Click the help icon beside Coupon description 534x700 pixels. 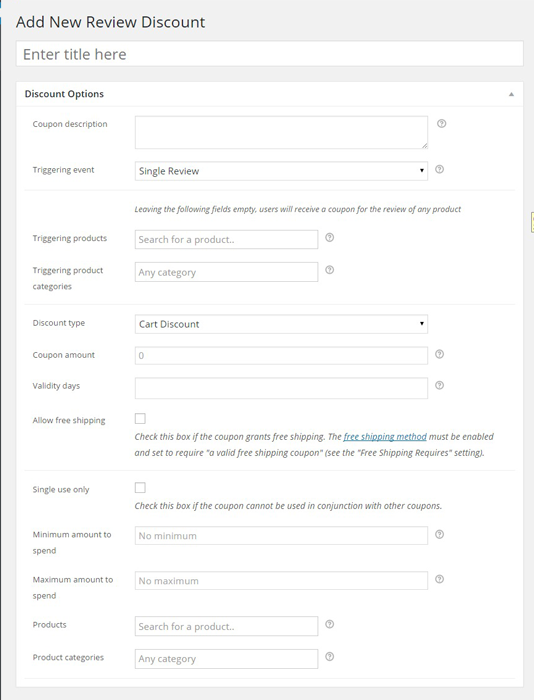(x=441, y=124)
